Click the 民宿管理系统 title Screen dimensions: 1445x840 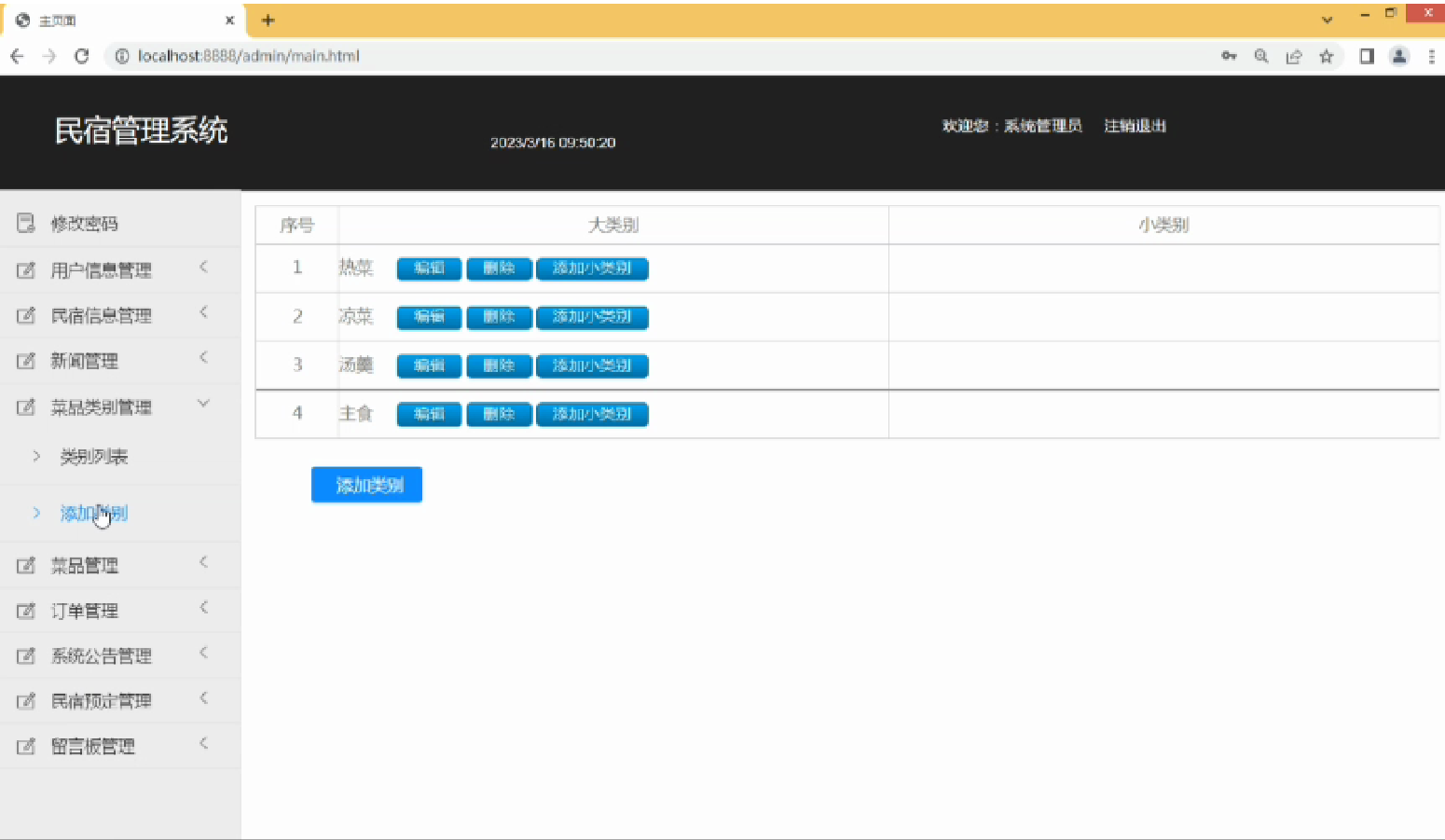pyautogui.click(x=141, y=131)
